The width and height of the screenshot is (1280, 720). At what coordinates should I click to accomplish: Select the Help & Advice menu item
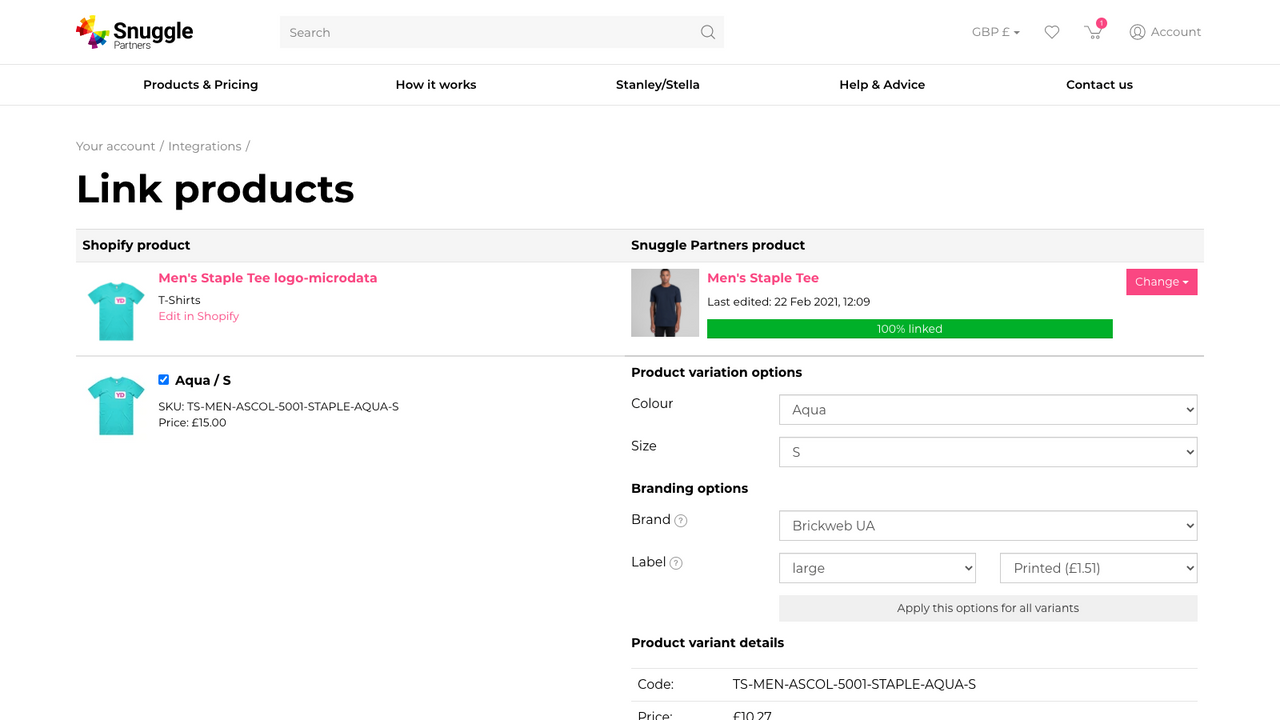[882, 85]
